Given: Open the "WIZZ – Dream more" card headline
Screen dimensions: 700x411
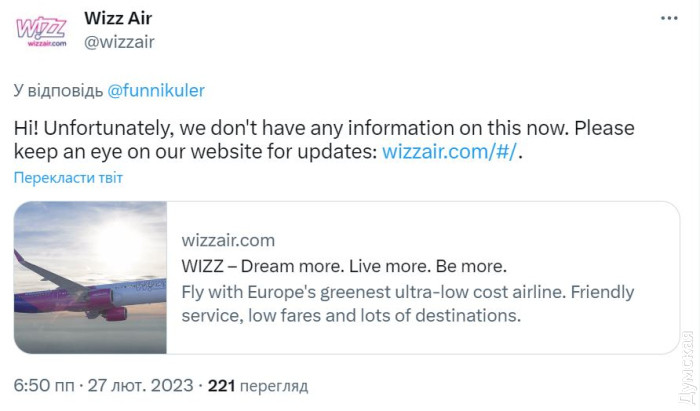Looking at the screenshot, I should coord(345,266).
